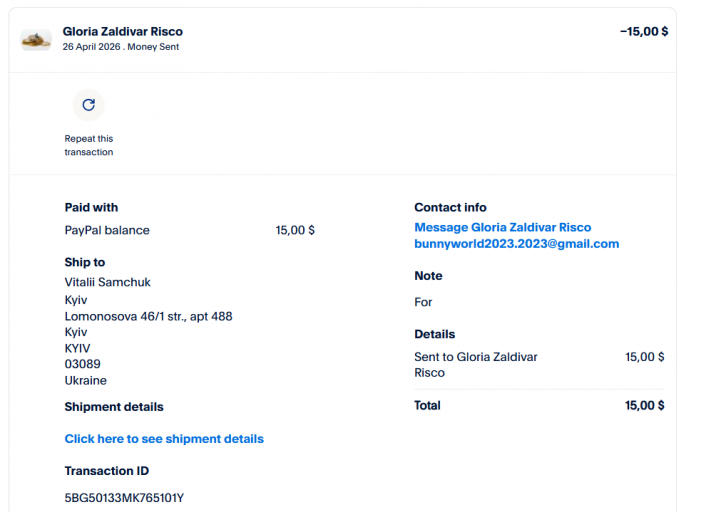Click the transaction ID 5BG50133MK765101Y
The height and width of the screenshot is (512, 716).
[x=124, y=498]
